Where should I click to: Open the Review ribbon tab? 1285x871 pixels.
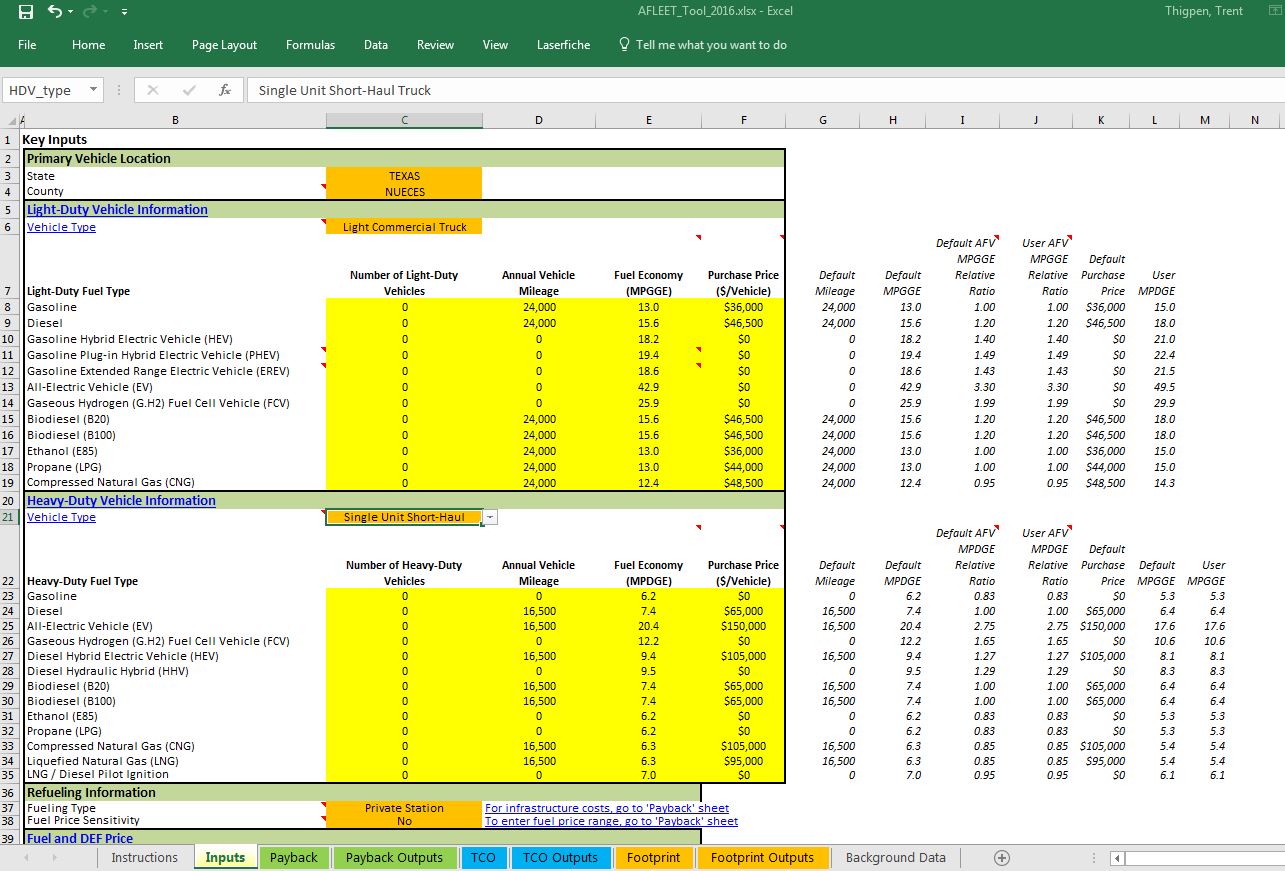pyautogui.click(x=435, y=45)
